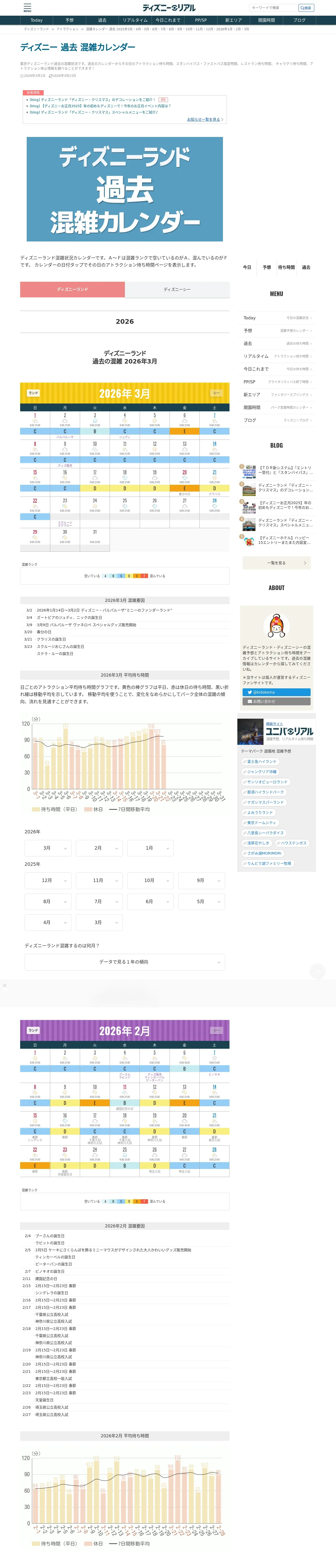This screenshot has height=1568, width=336.
Task: Open the ディズニーランド過去混雑カレンダー banner image
Action: coord(125,189)
